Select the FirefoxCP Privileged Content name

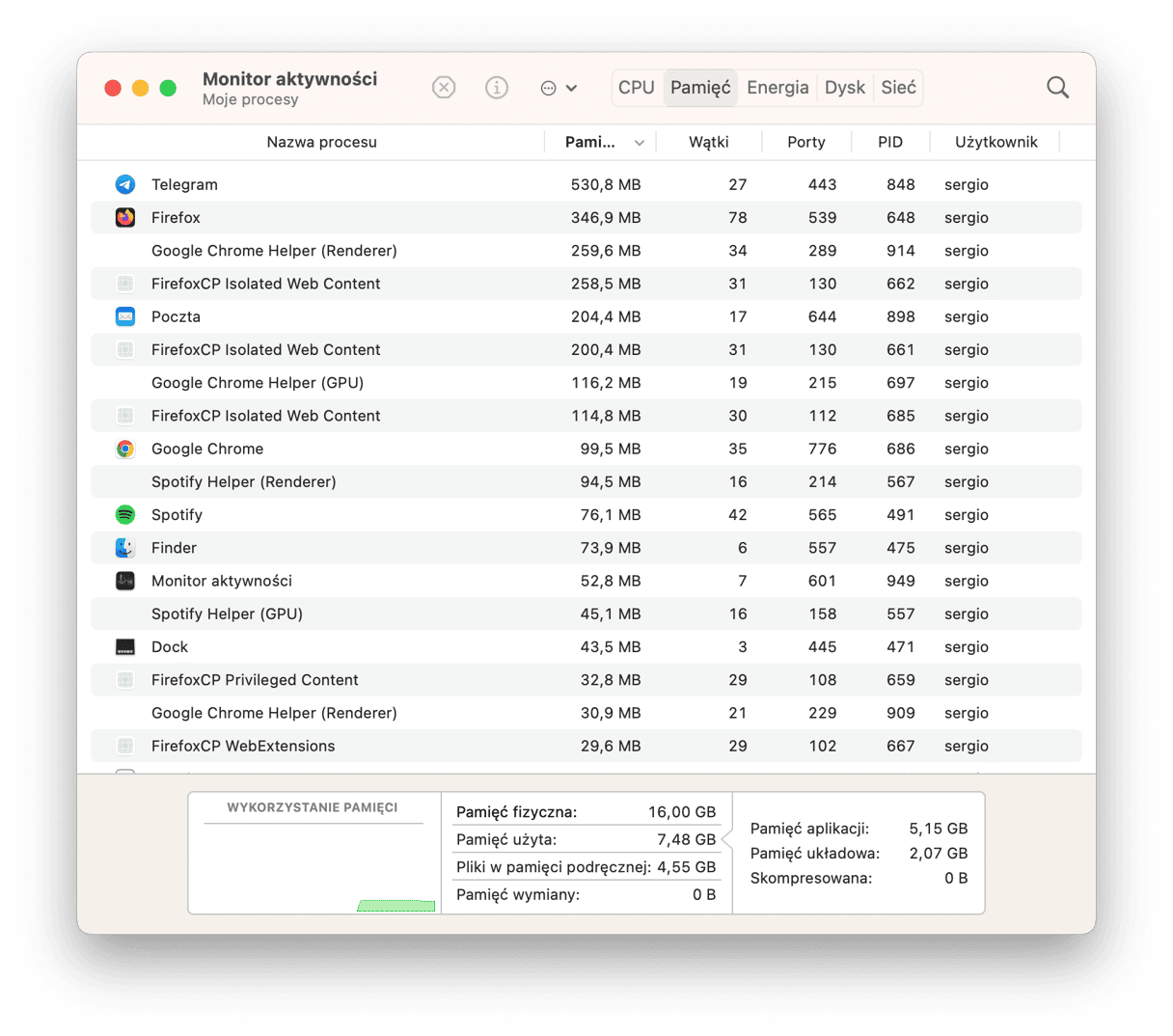(x=255, y=680)
